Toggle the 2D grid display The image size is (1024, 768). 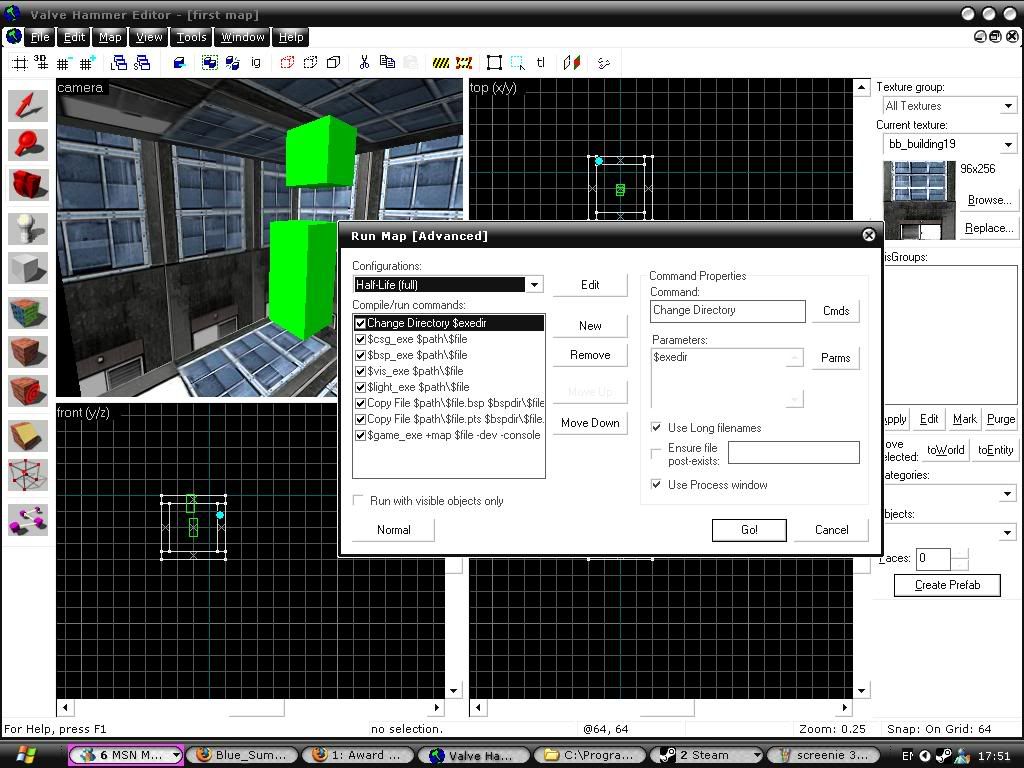(20, 63)
